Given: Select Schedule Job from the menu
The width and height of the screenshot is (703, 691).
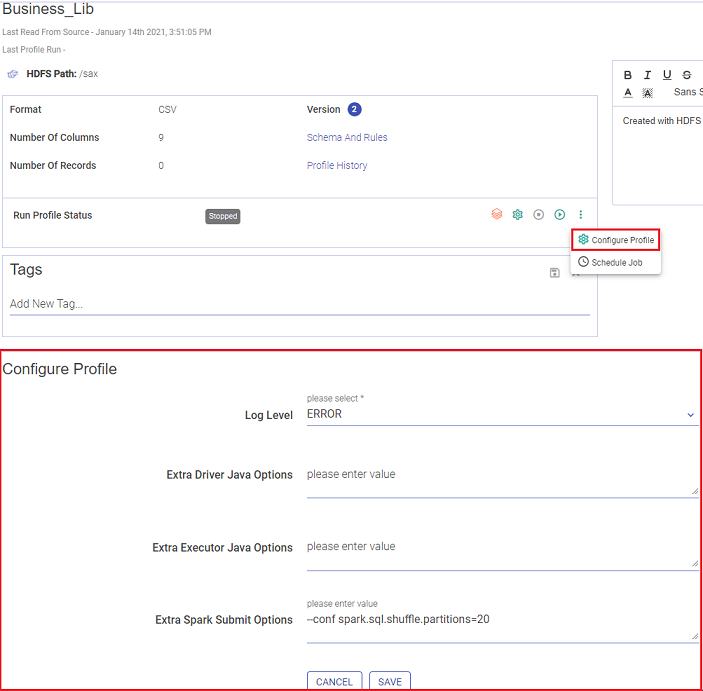Looking at the screenshot, I should pos(616,262).
